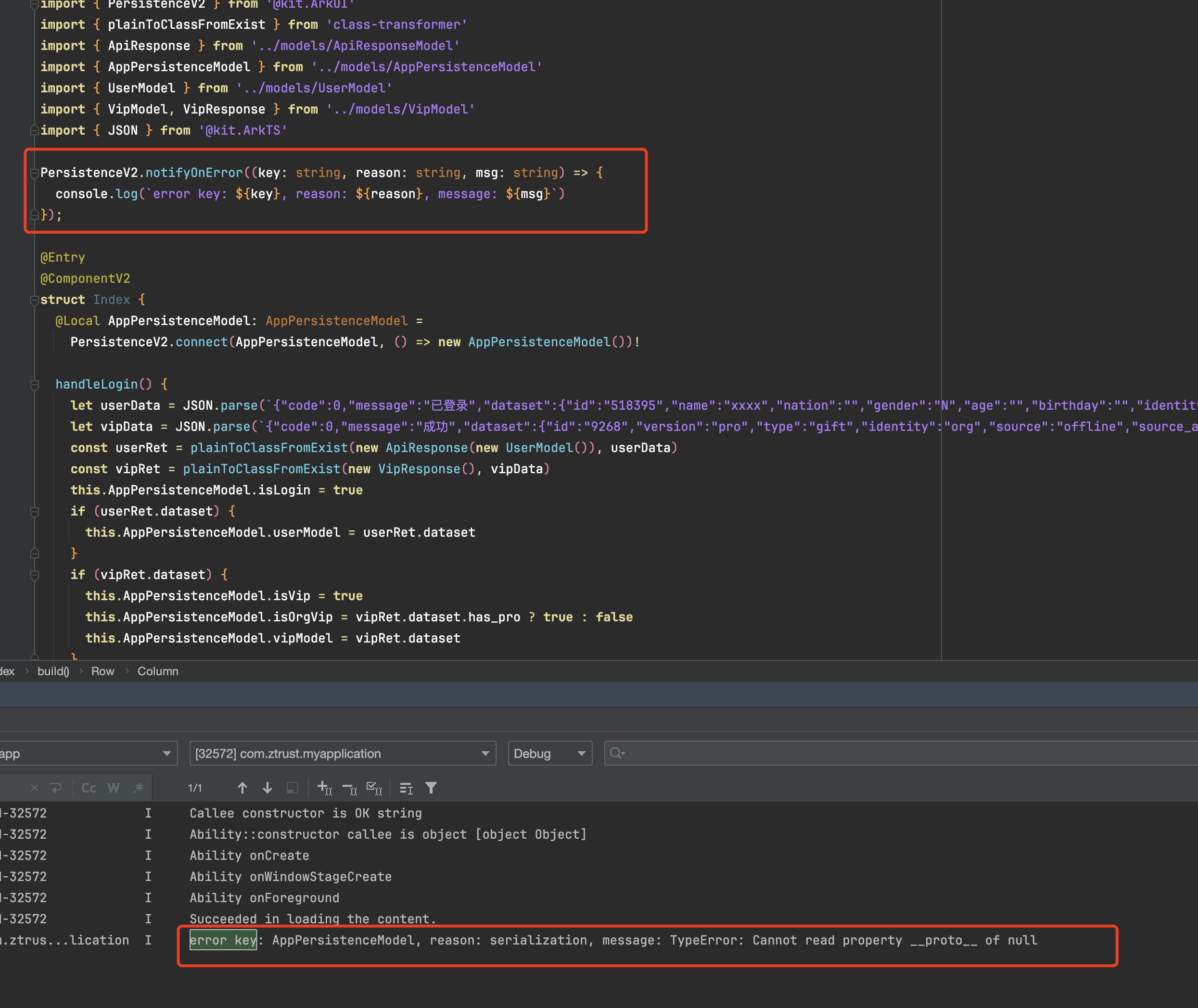Click '../models/UserModel' import path
The width and height of the screenshot is (1198, 1008).
tap(314, 88)
